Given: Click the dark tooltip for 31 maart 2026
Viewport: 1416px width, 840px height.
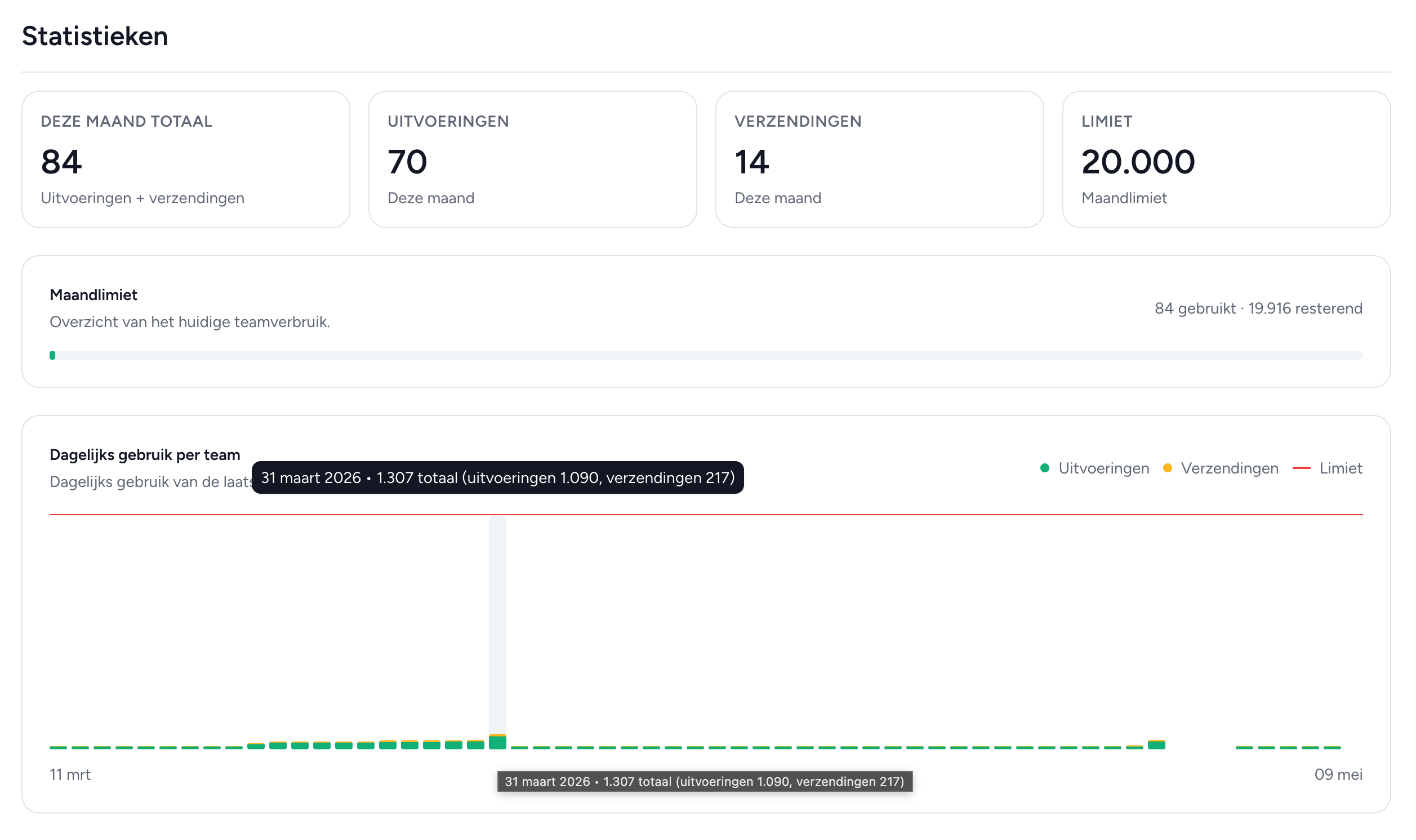Looking at the screenshot, I should pyautogui.click(x=498, y=478).
